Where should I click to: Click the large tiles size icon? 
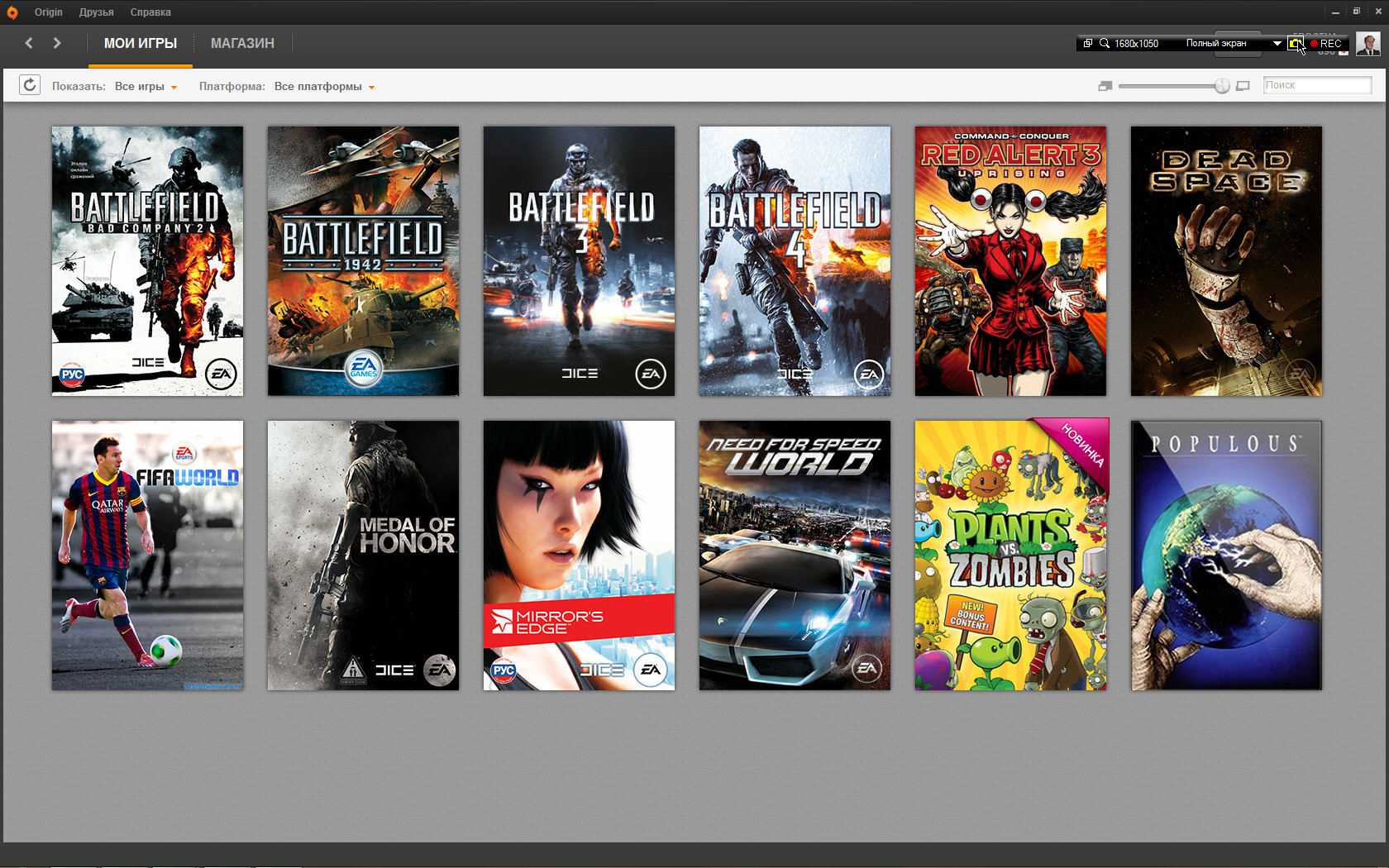tap(1243, 86)
